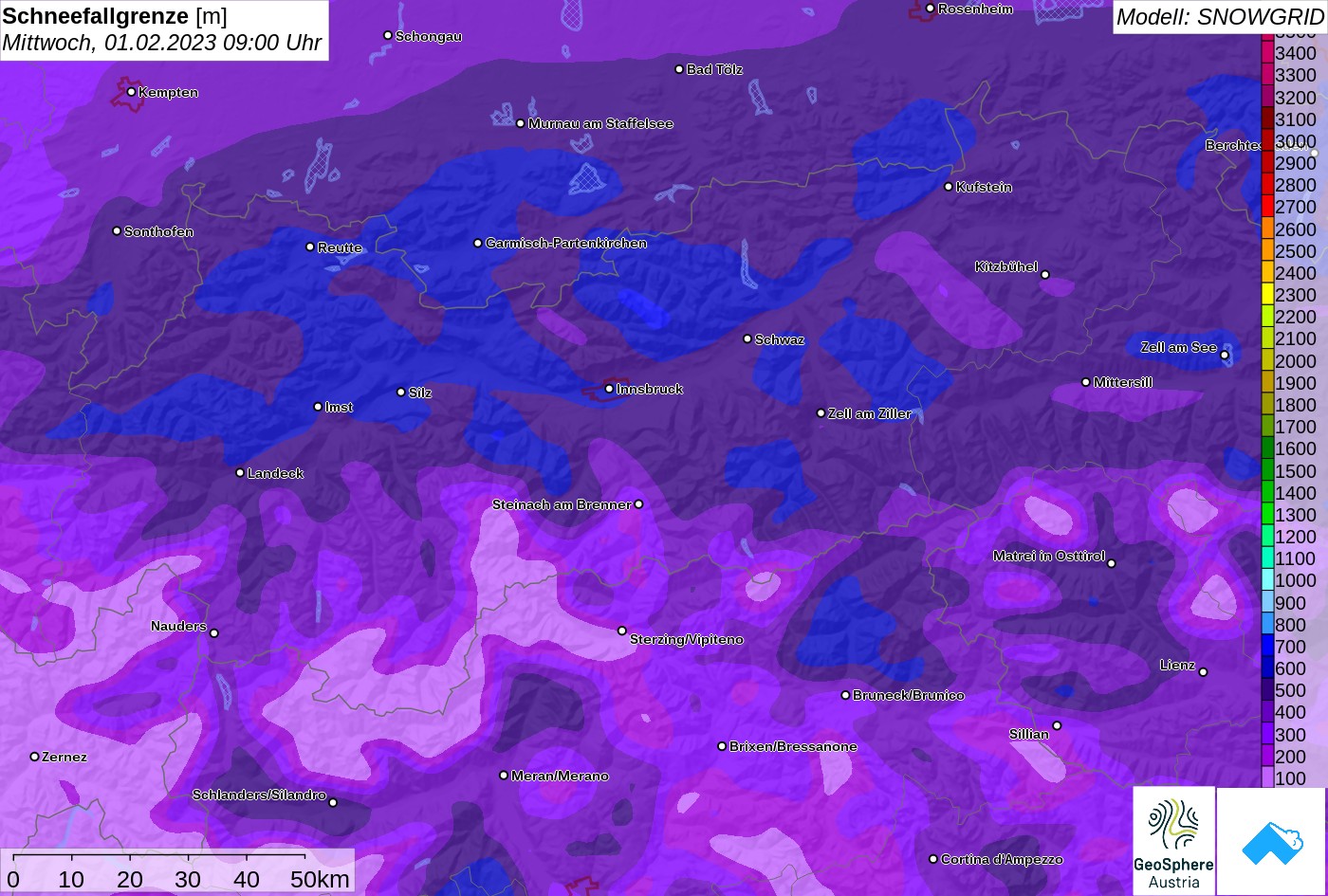Click the Garmisch-Partenkirchen label
This screenshot has width=1328, height=896.
(x=566, y=244)
